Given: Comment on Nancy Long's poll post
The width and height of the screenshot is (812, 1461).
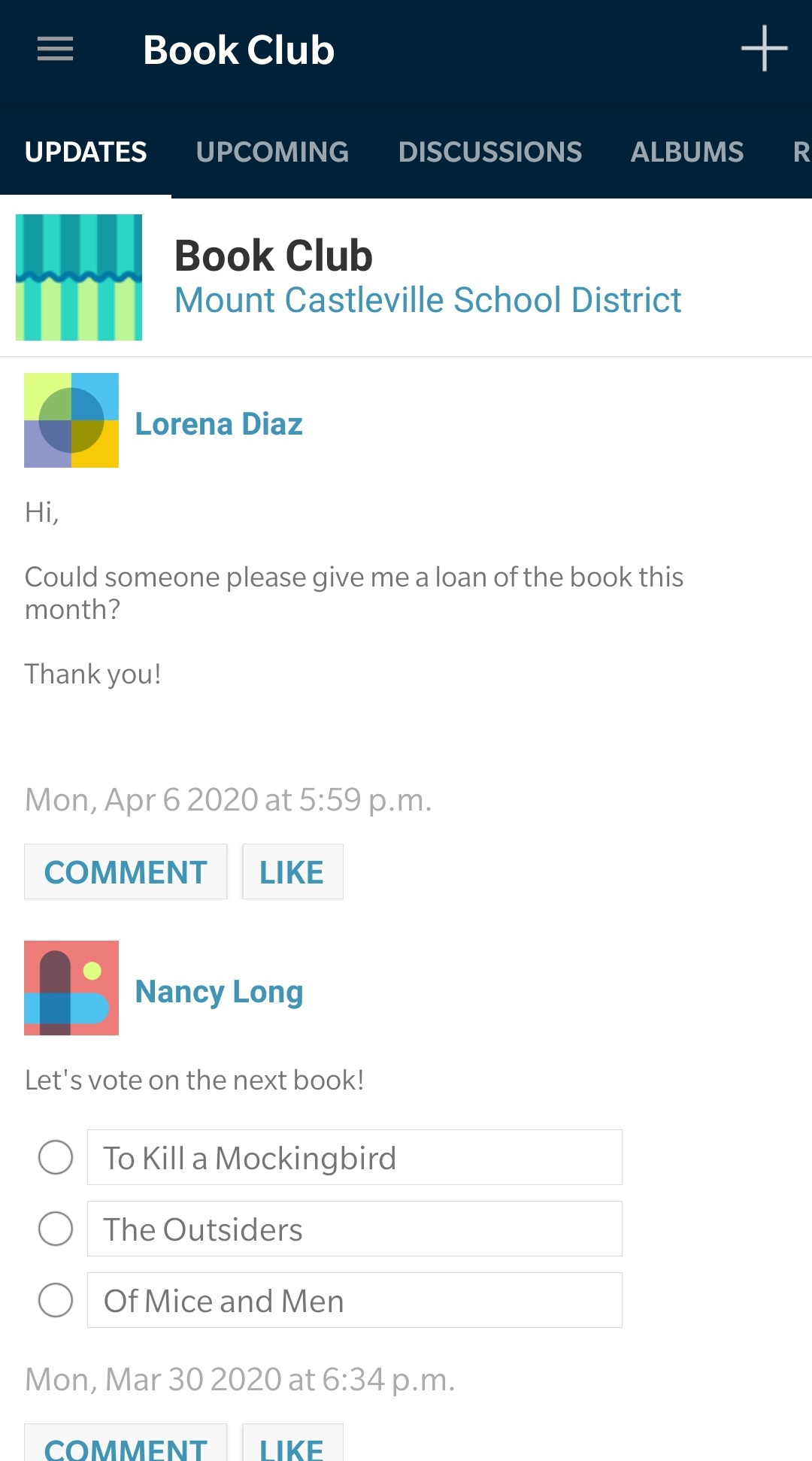Looking at the screenshot, I should (x=126, y=1445).
